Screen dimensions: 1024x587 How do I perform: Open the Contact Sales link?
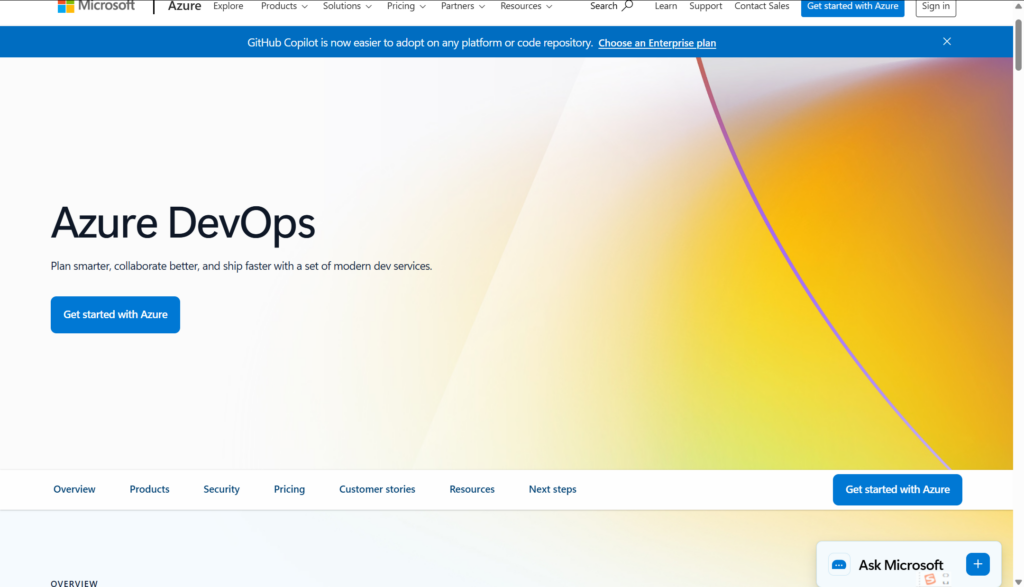761,6
